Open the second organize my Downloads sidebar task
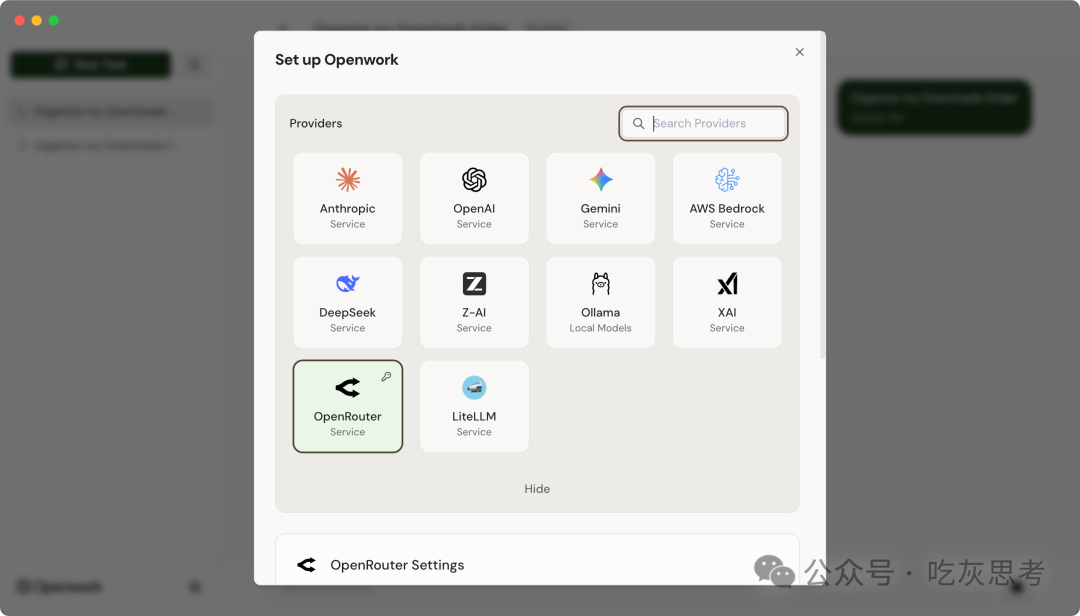The width and height of the screenshot is (1080, 616). 110,145
